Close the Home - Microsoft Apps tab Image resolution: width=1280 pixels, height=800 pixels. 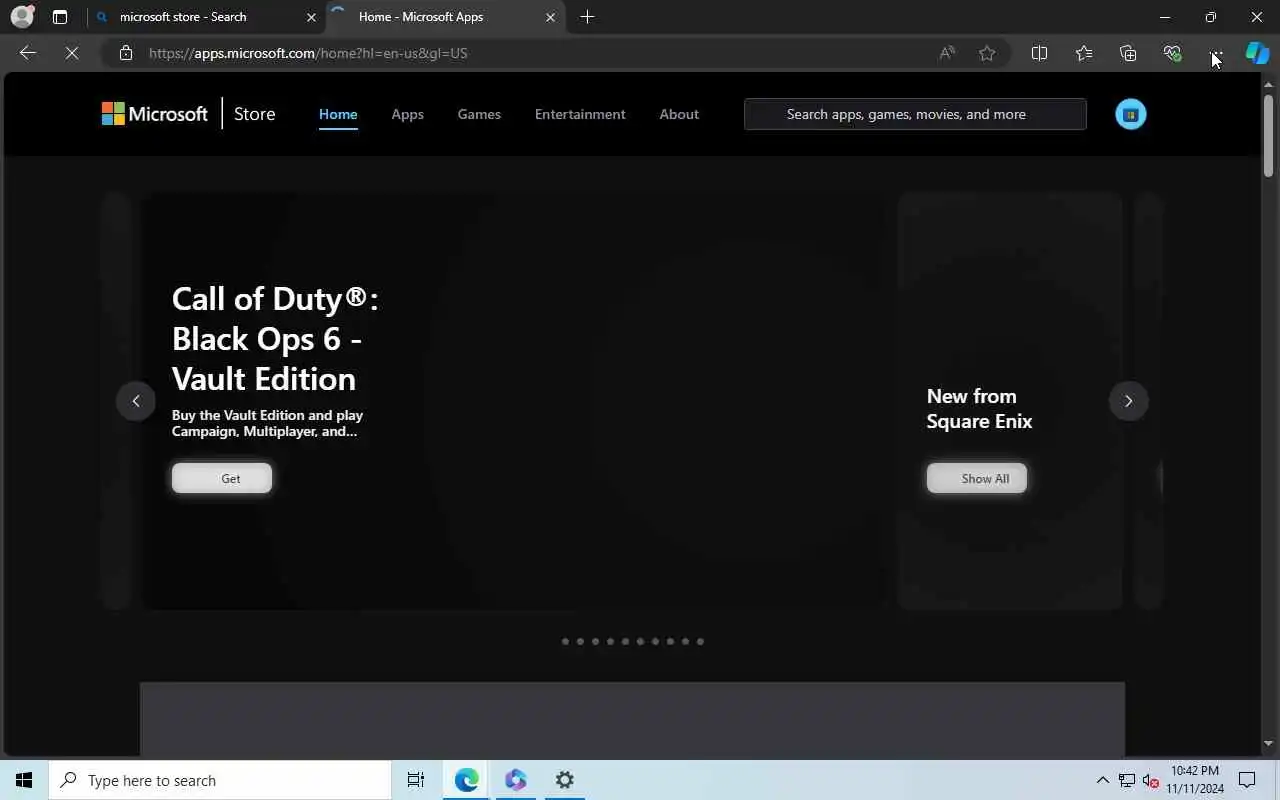[x=550, y=17]
